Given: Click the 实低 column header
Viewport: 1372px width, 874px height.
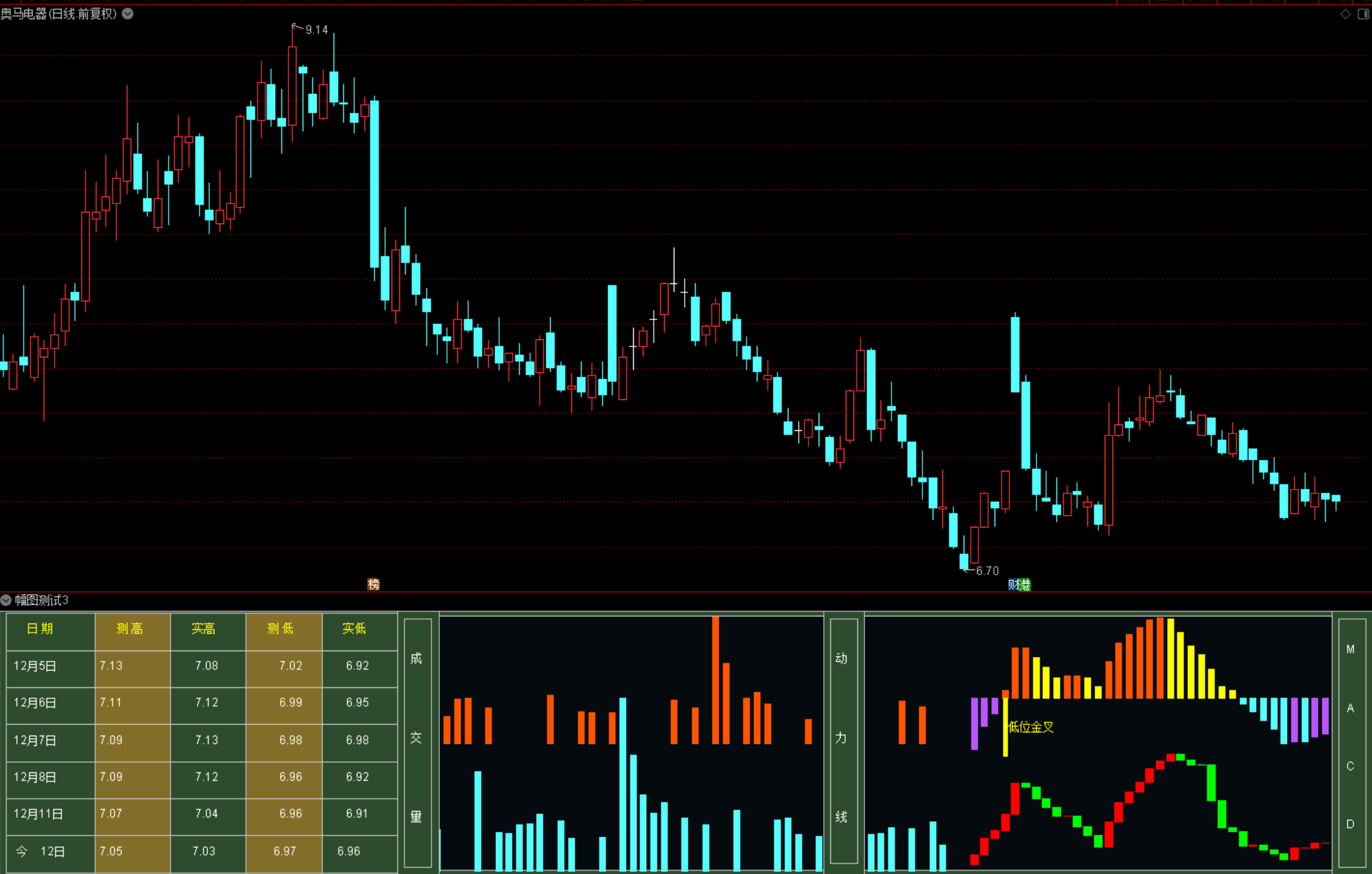Looking at the screenshot, I should (354, 629).
